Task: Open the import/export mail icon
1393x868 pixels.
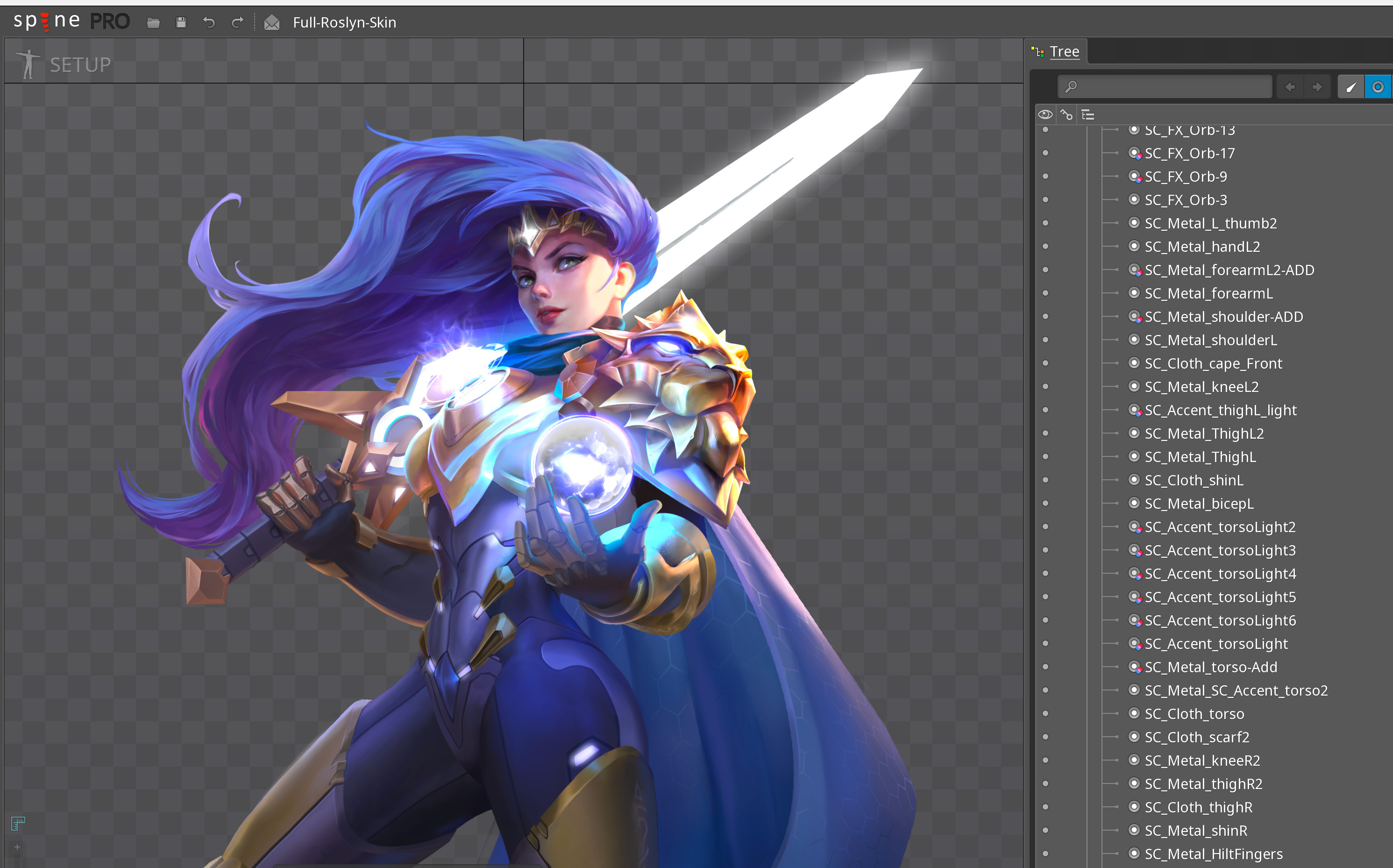Action: pos(272,23)
